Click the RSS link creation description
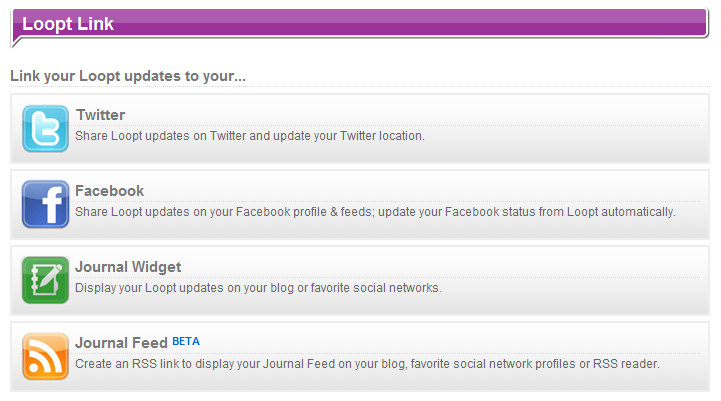 pyautogui.click(x=367, y=364)
